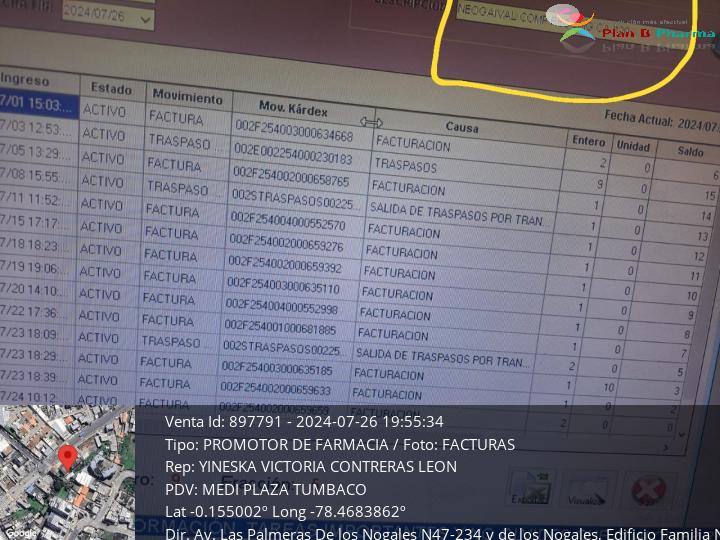Screen dimensions: 720x540
Task: Click the 7/19 19:06 ingreso cell
Action: 35,266
